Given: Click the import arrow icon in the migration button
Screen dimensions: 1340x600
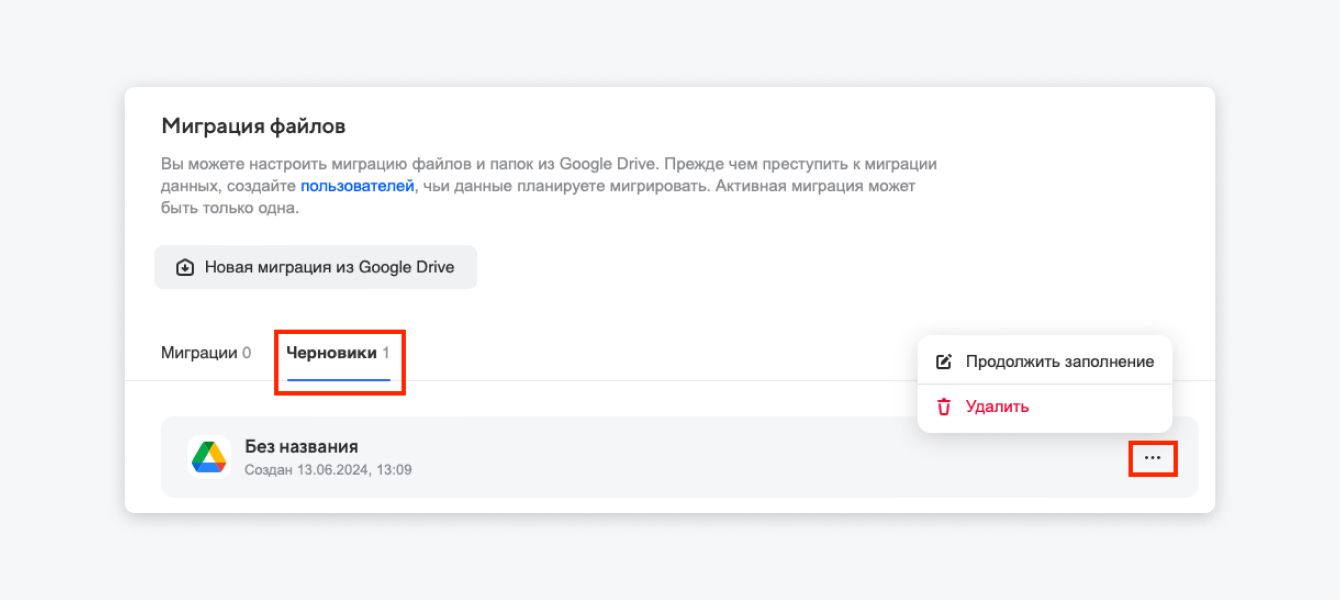Looking at the screenshot, I should pyautogui.click(x=184, y=267).
